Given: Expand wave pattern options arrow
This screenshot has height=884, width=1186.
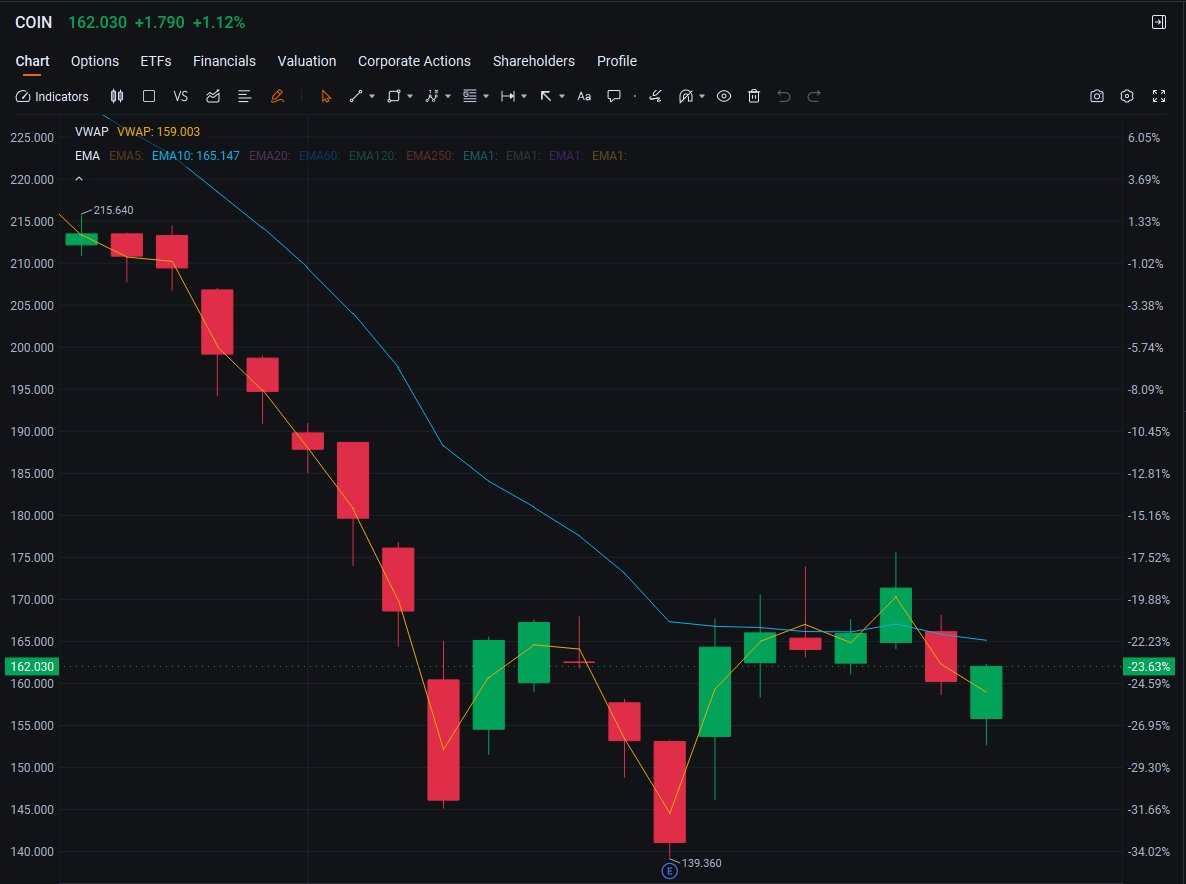Looking at the screenshot, I should pyautogui.click(x=448, y=96).
